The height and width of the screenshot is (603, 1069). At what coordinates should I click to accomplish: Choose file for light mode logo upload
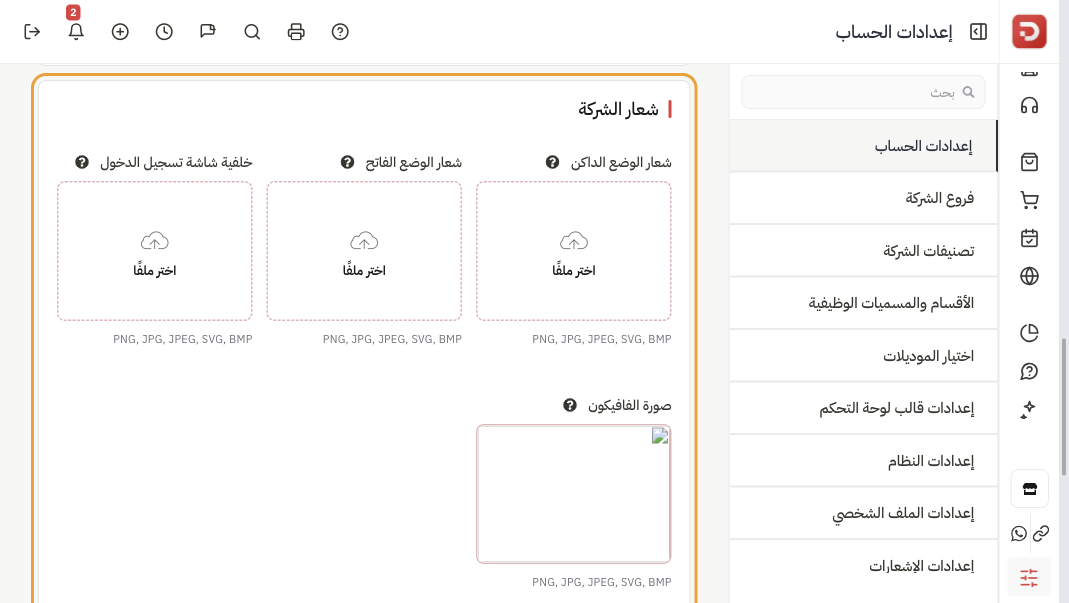[x=364, y=251]
